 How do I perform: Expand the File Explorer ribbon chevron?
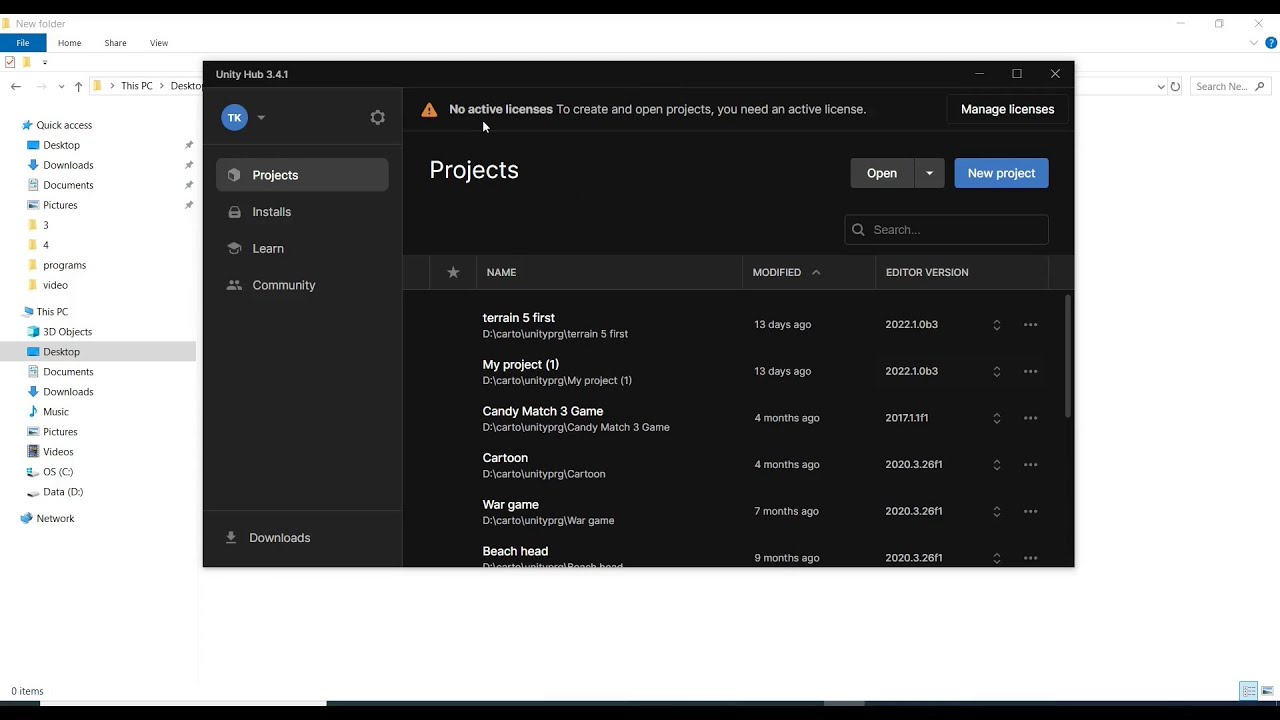pos(1254,43)
